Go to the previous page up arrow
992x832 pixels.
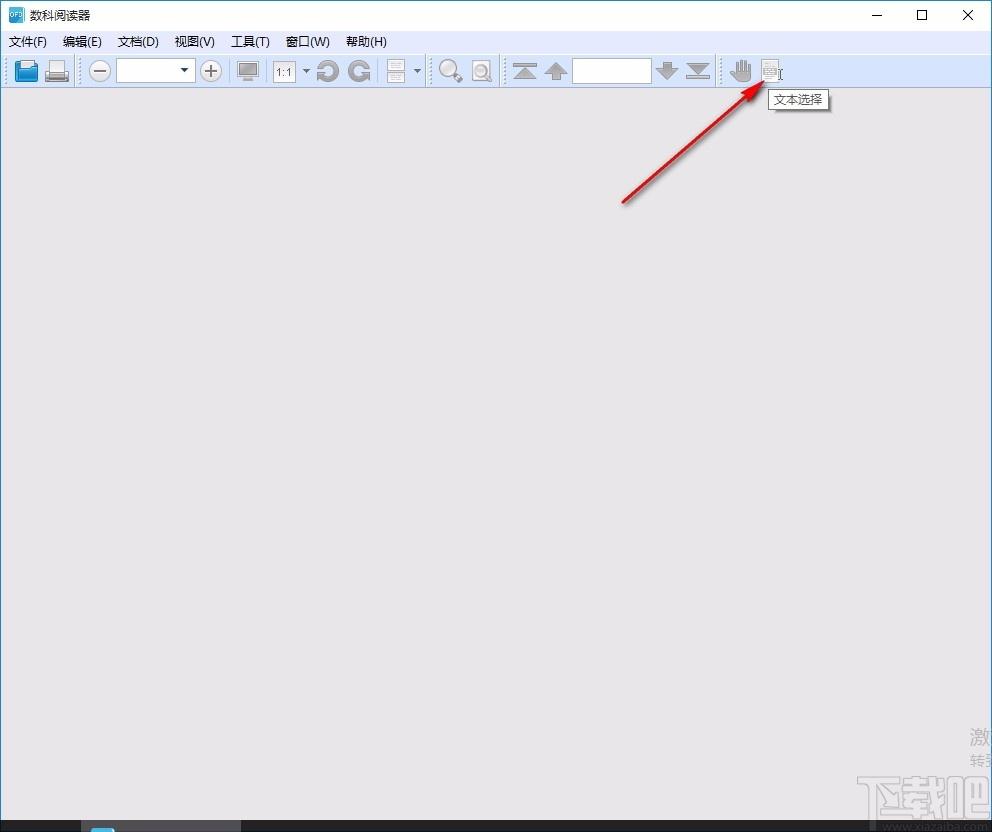pos(555,71)
